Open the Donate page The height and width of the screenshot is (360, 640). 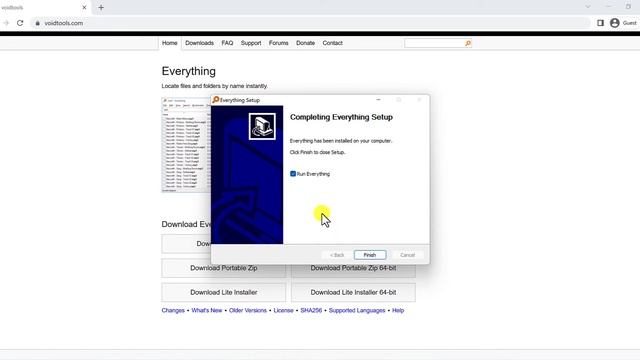[305, 43]
